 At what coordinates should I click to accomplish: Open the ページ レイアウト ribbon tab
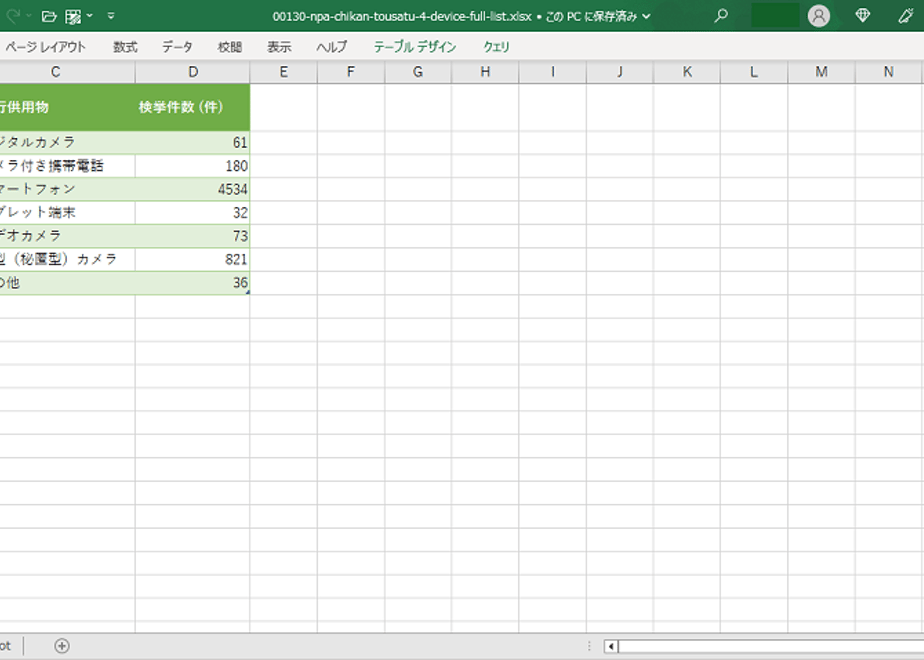(x=45, y=47)
